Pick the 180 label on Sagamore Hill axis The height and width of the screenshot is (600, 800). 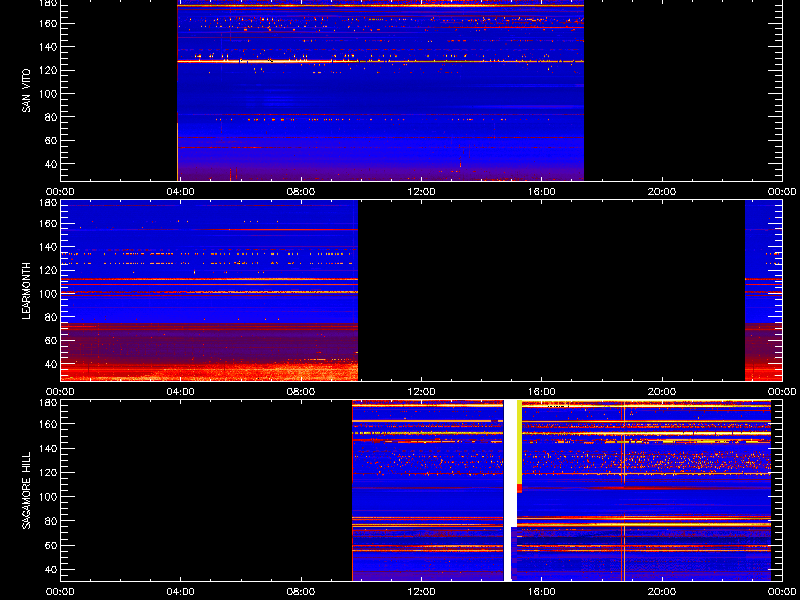(x=48, y=403)
